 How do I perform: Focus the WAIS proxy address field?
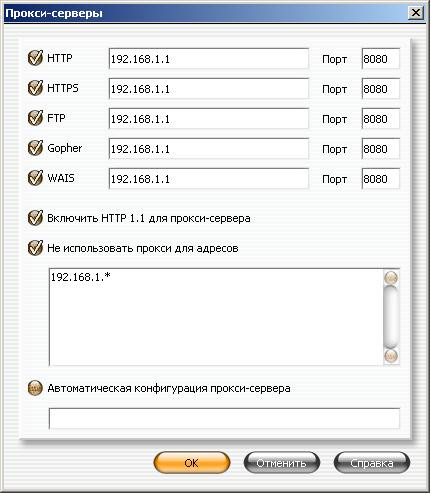pyautogui.click(x=209, y=179)
